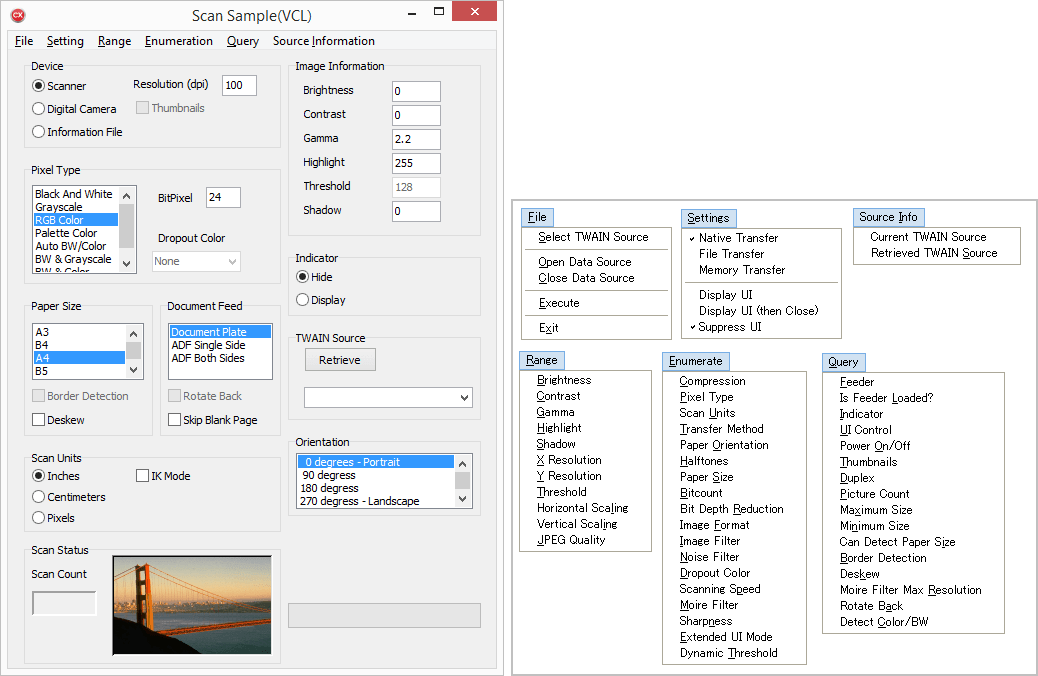The height and width of the screenshot is (676, 1038).
Task: Click the Golden Gate bridge preview thumbnail
Action: click(192, 605)
